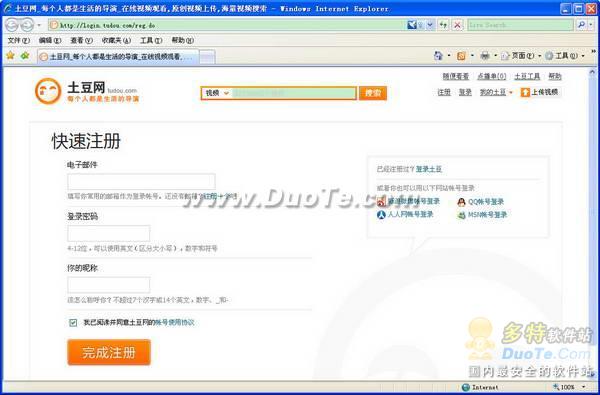This screenshot has height=395, width=600.
Task: Click the magnifier search icon
Action: 581,25
